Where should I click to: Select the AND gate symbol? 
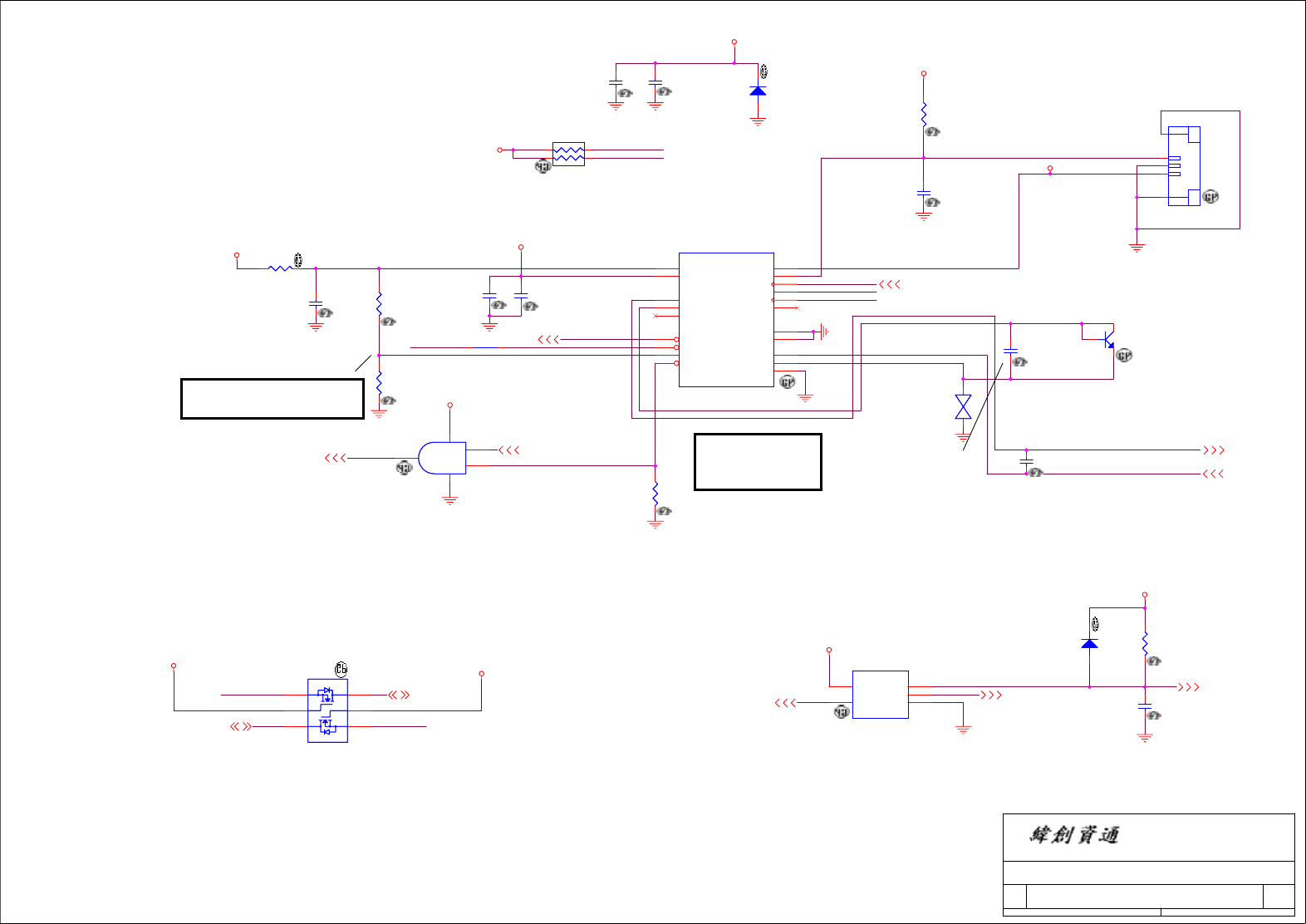point(442,458)
